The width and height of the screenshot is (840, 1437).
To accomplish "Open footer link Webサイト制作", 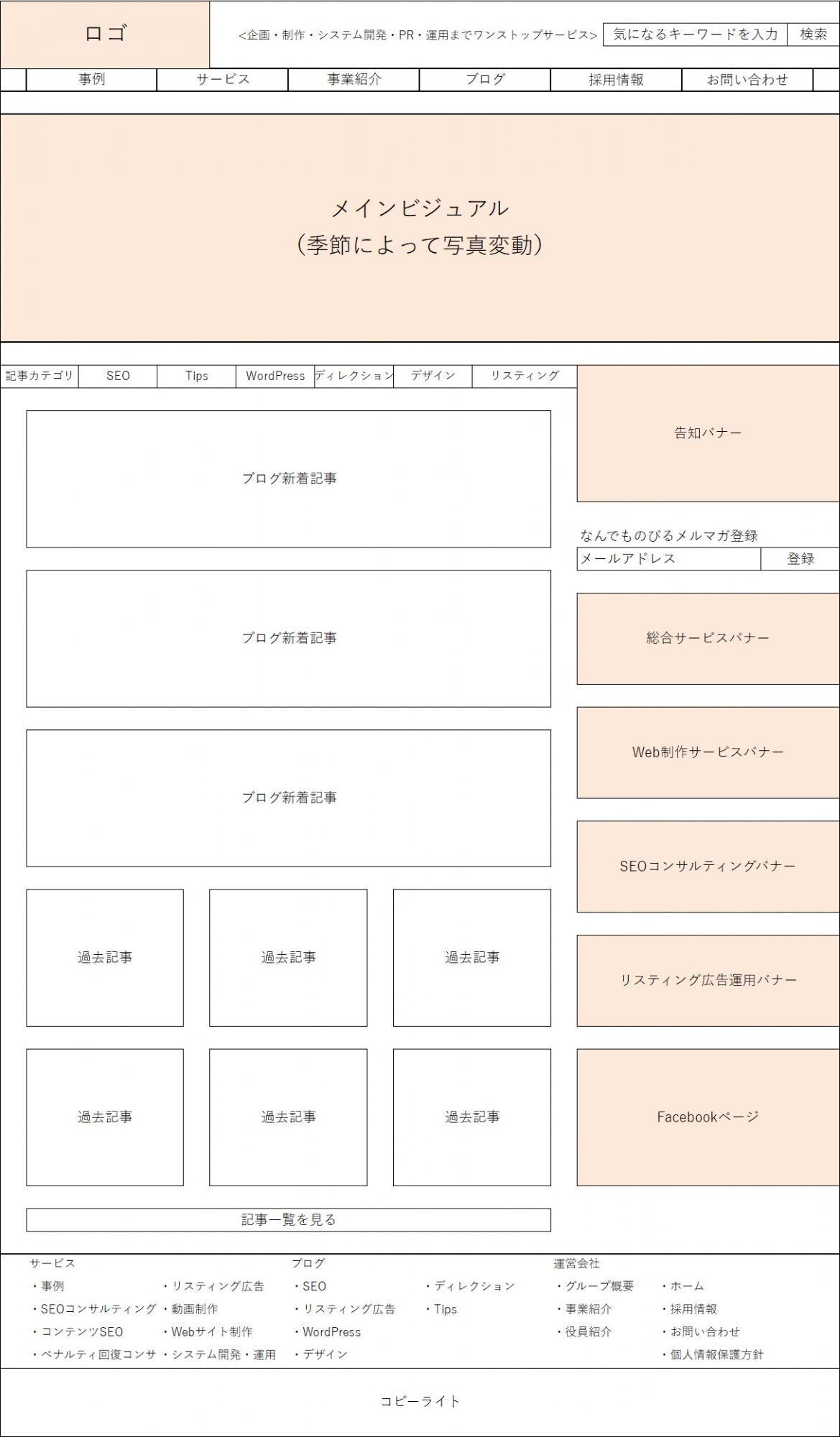I will pyautogui.click(x=207, y=1332).
